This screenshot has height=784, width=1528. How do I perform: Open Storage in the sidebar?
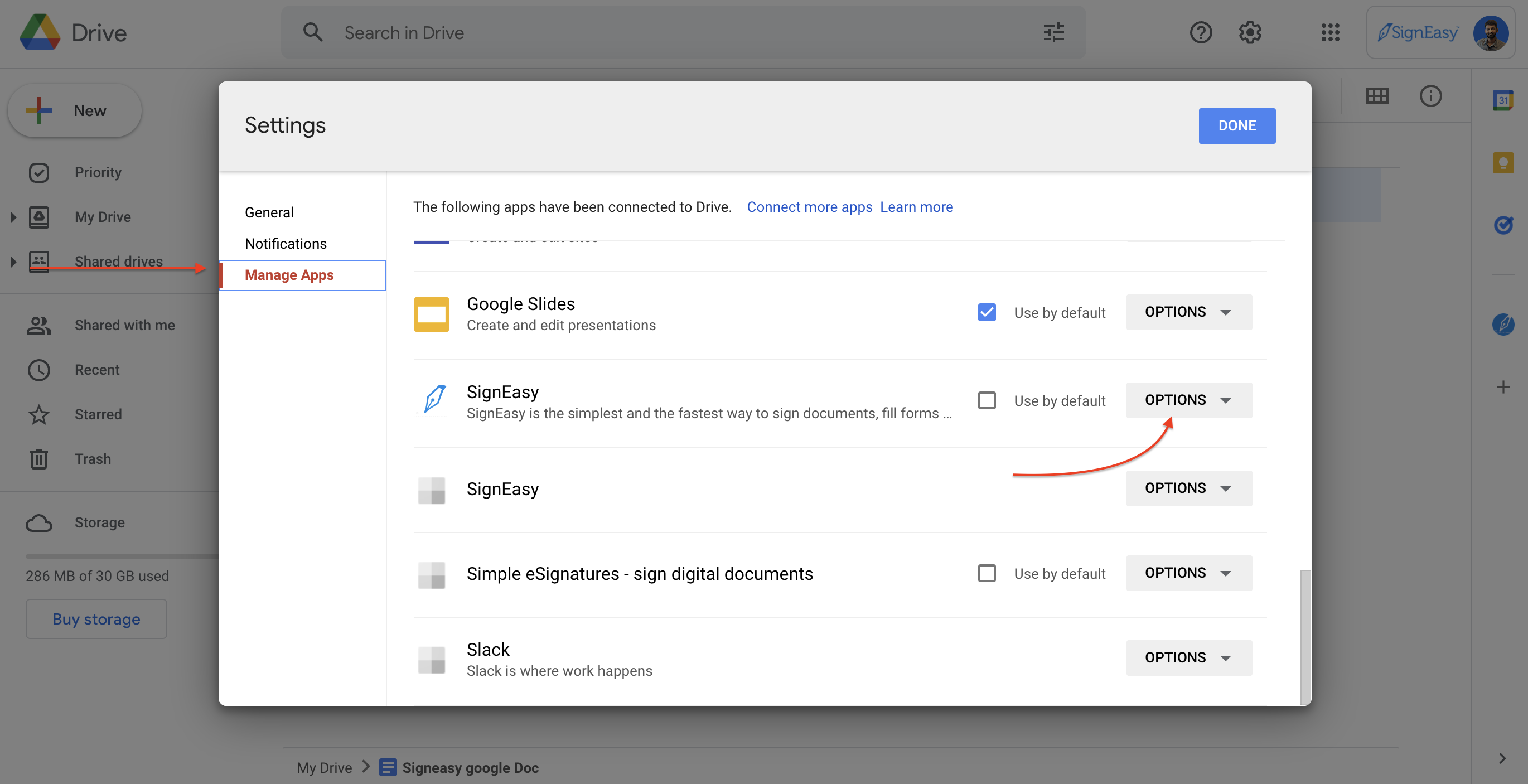point(100,522)
